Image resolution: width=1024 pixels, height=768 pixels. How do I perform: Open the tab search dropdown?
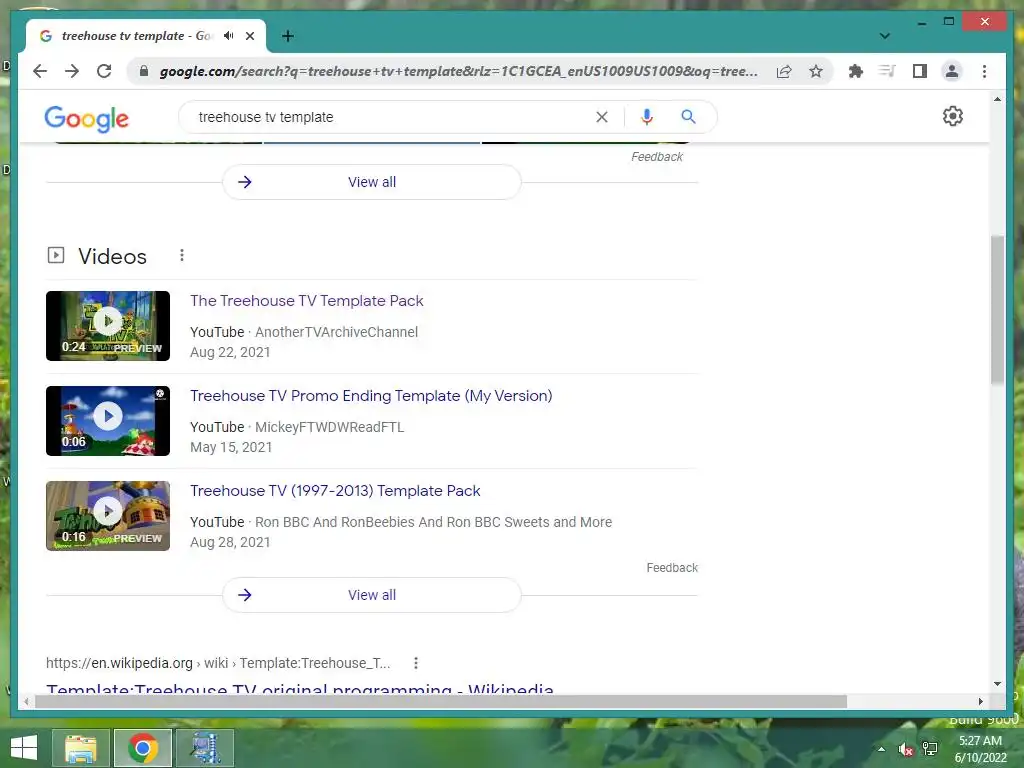click(x=884, y=36)
